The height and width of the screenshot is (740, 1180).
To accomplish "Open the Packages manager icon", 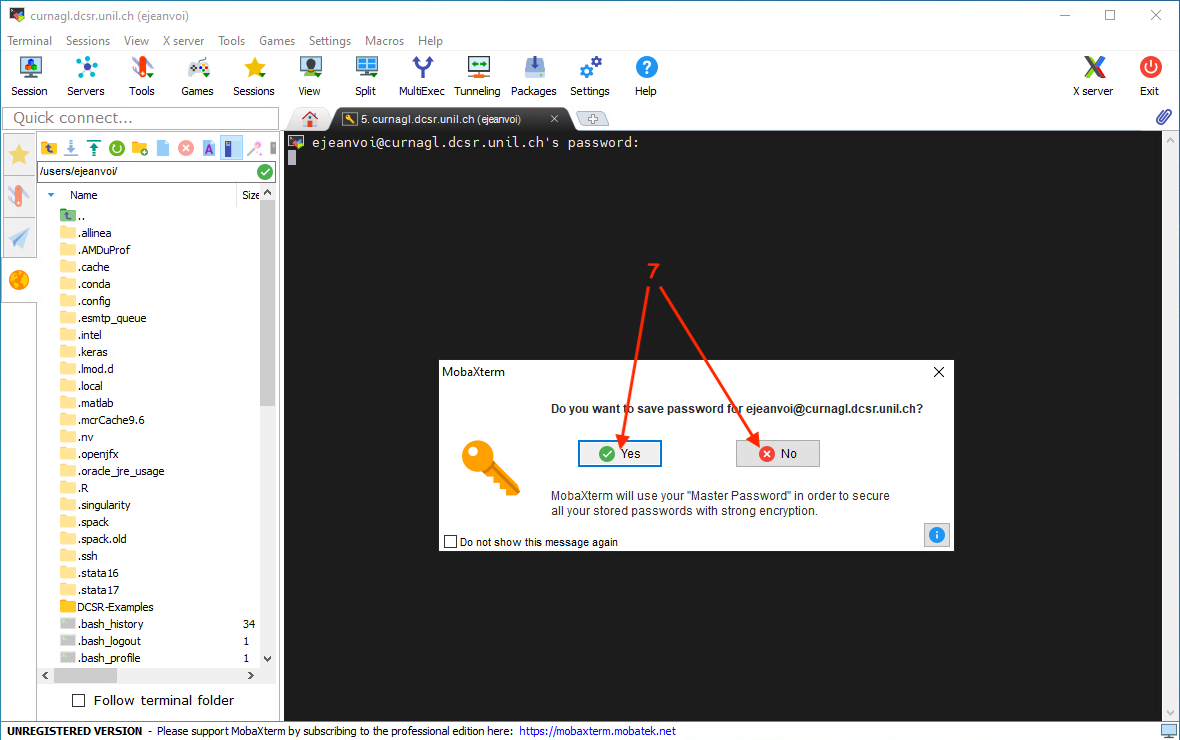I will [533, 75].
